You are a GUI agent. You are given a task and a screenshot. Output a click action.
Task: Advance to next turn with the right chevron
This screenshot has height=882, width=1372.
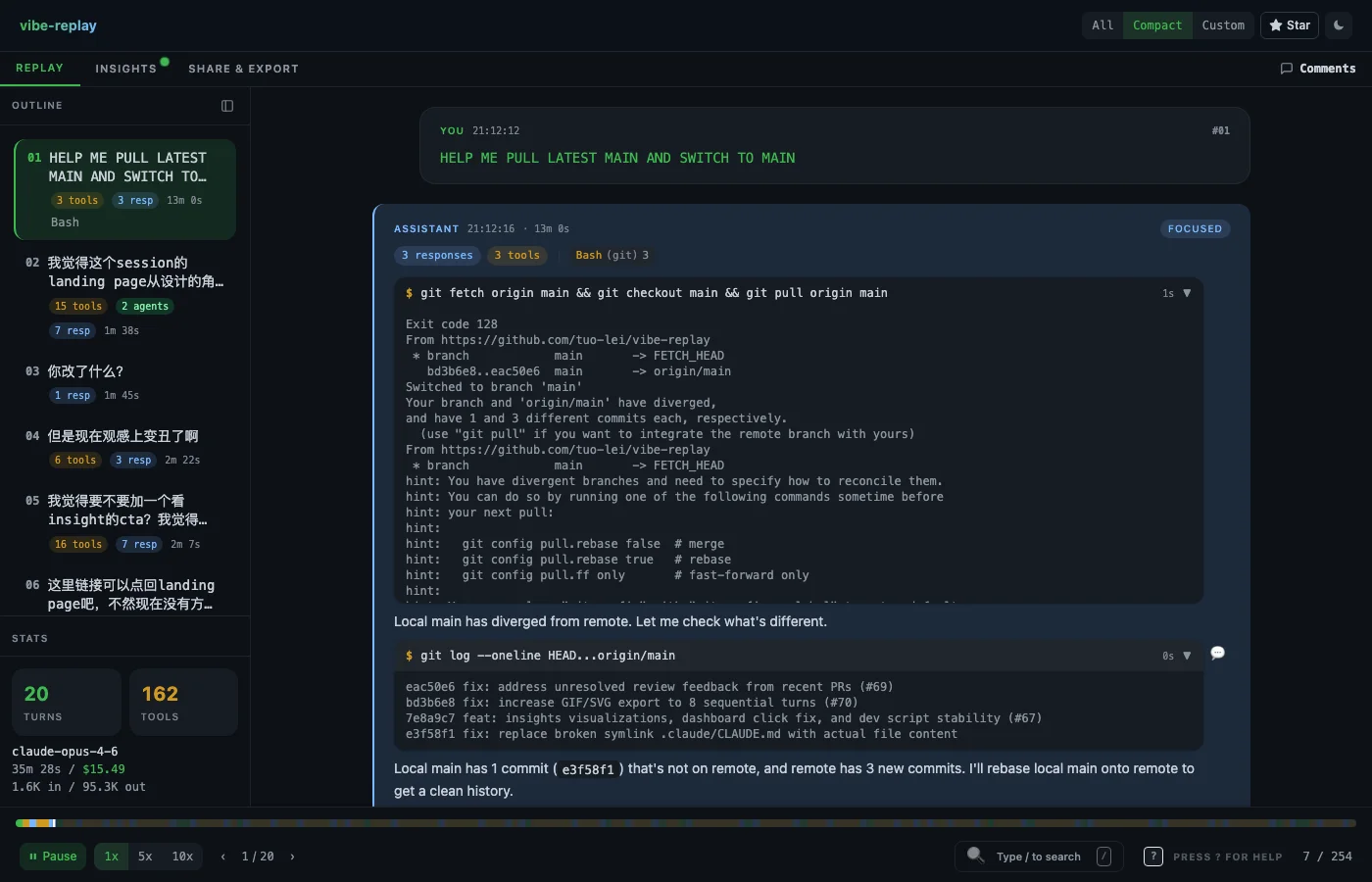click(x=291, y=856)
